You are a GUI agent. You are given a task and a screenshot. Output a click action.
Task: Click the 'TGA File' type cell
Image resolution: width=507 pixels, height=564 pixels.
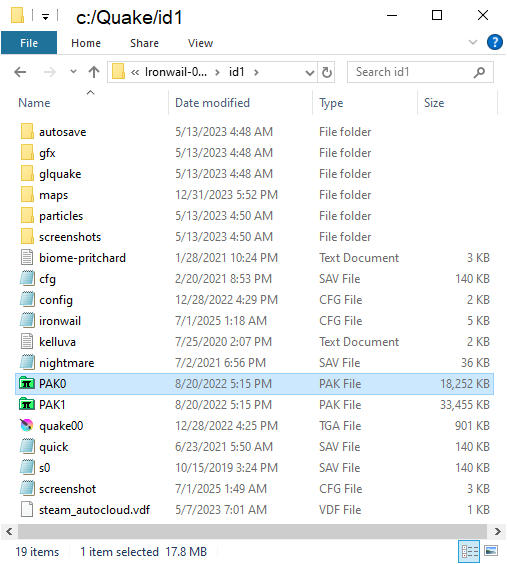tap(340, 426)
